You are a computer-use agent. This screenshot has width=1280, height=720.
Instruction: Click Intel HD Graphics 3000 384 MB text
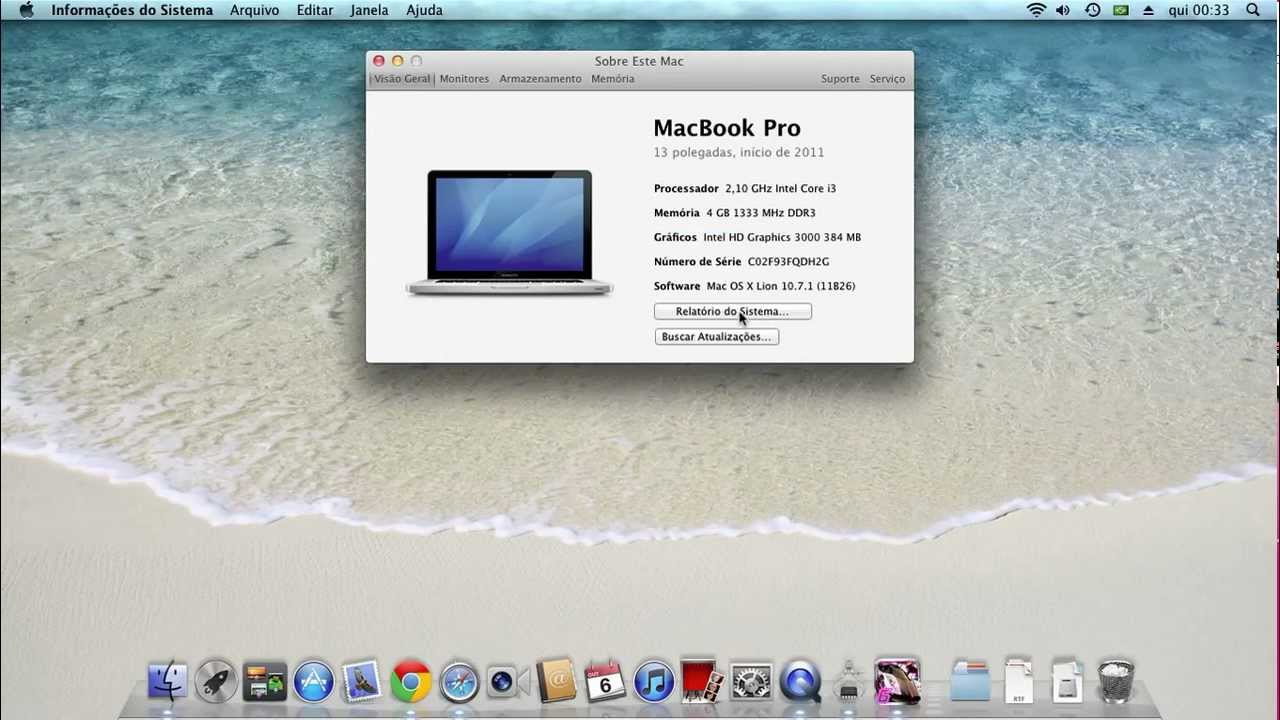click(782, 237)
